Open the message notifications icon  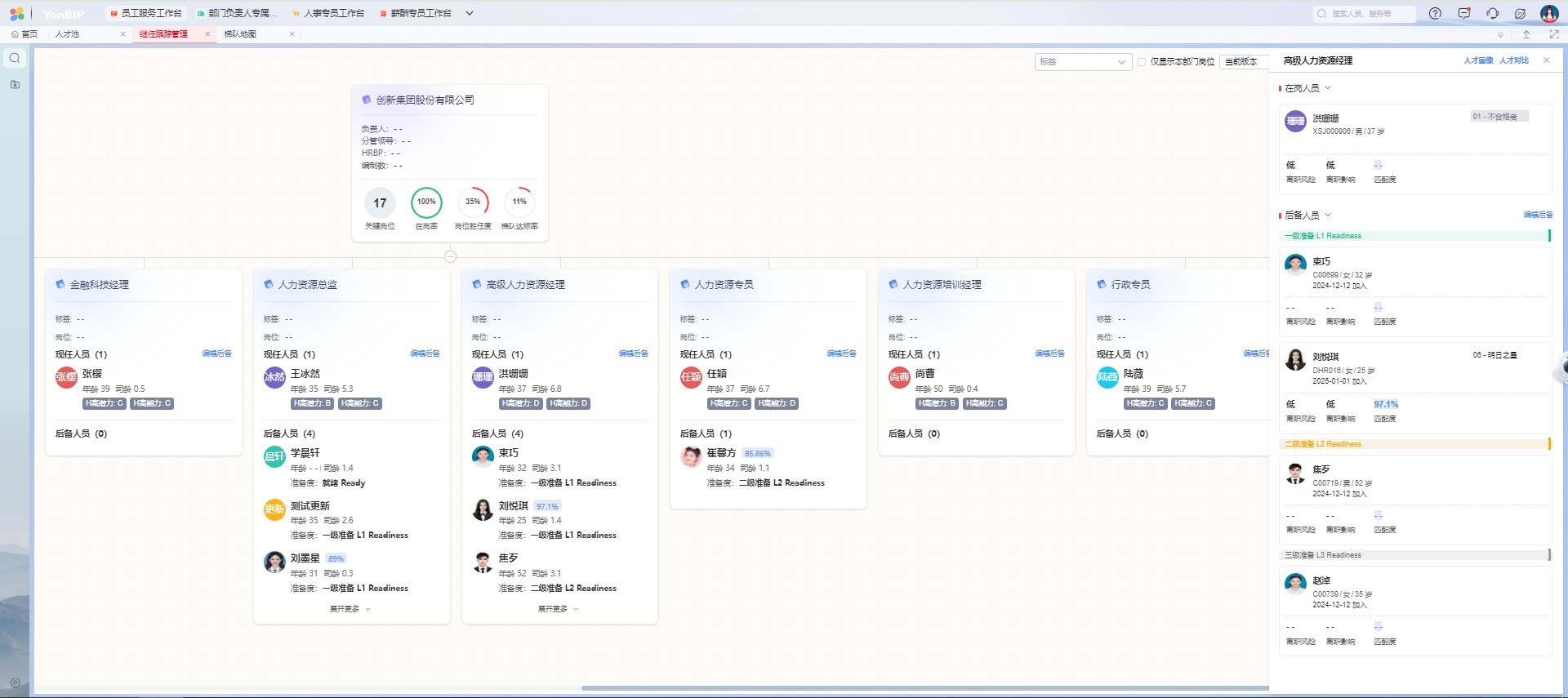tap(1463, 13)
